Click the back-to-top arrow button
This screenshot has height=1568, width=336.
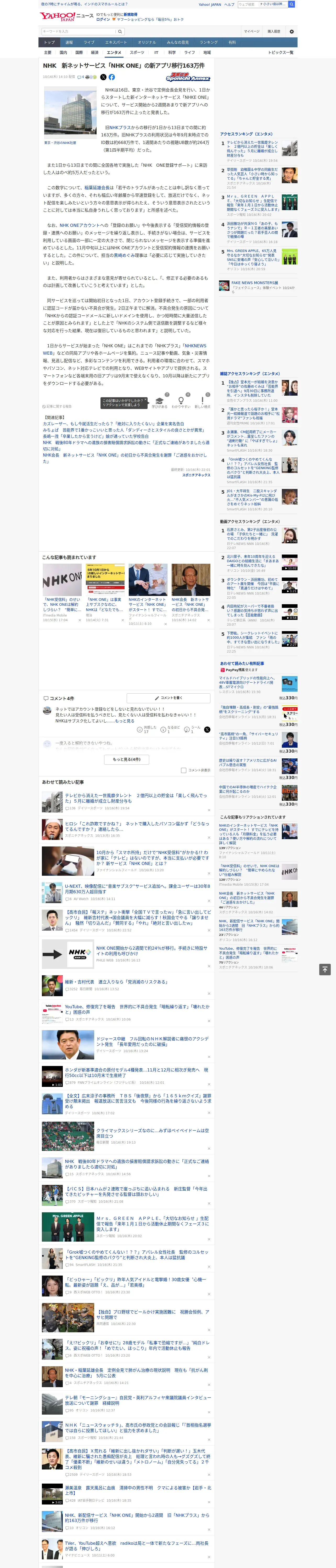tap(325, 969)
